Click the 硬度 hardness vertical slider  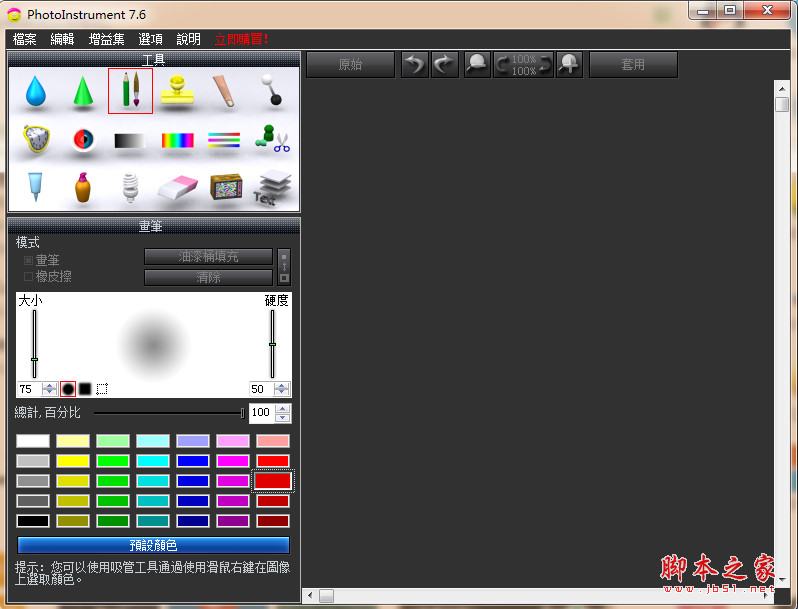pyautogui.click(x=272, y=343)
